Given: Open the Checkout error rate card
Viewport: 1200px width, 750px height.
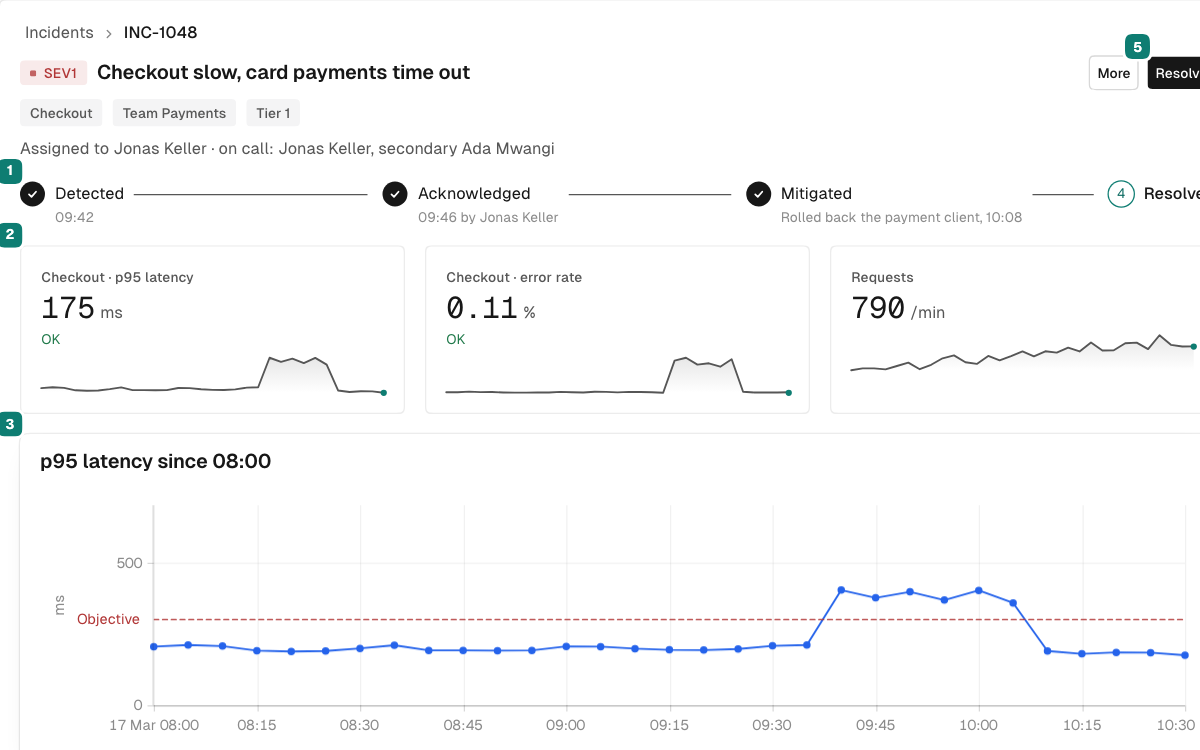Looking at the screenshot, I should (x=617, y=330).
